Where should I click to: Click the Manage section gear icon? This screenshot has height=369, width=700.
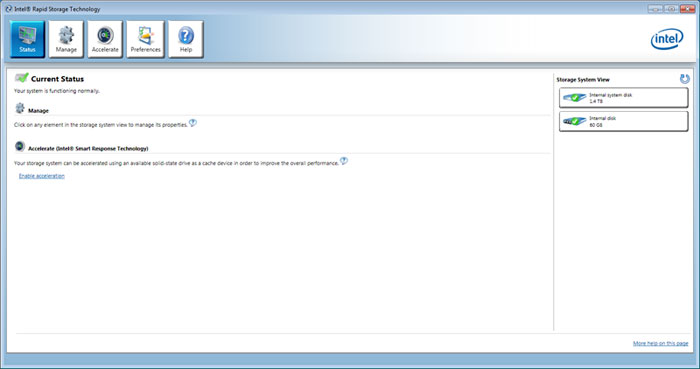point(20,108)
